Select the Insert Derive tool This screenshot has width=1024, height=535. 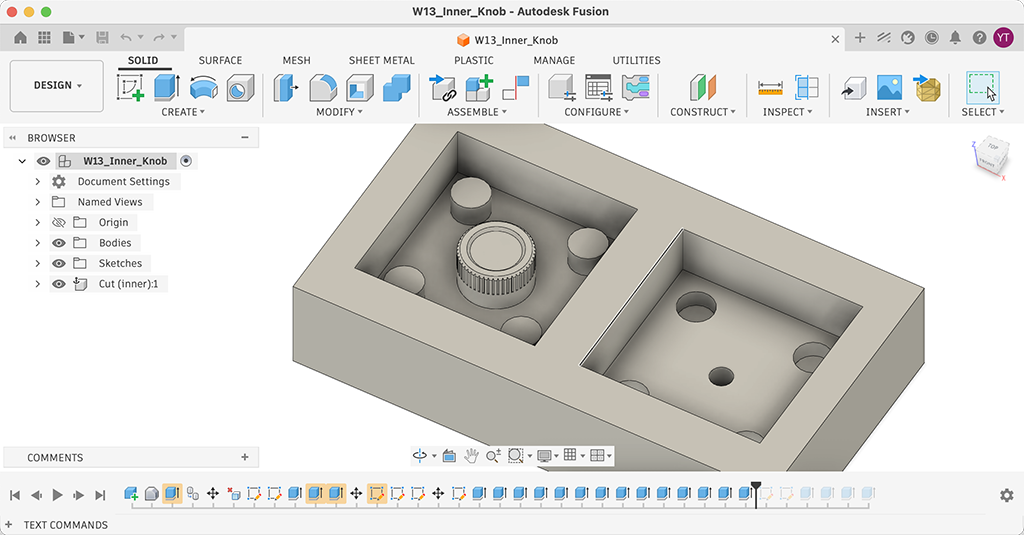point(853,88)
